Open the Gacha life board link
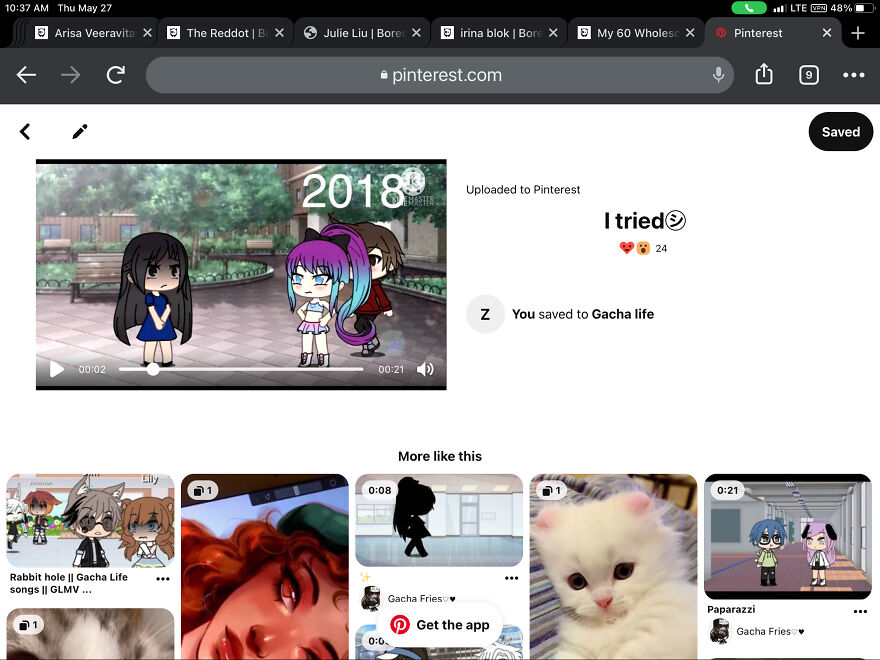Screen dimensions: 880x660 pyautogui.click(x=622, y=314)
